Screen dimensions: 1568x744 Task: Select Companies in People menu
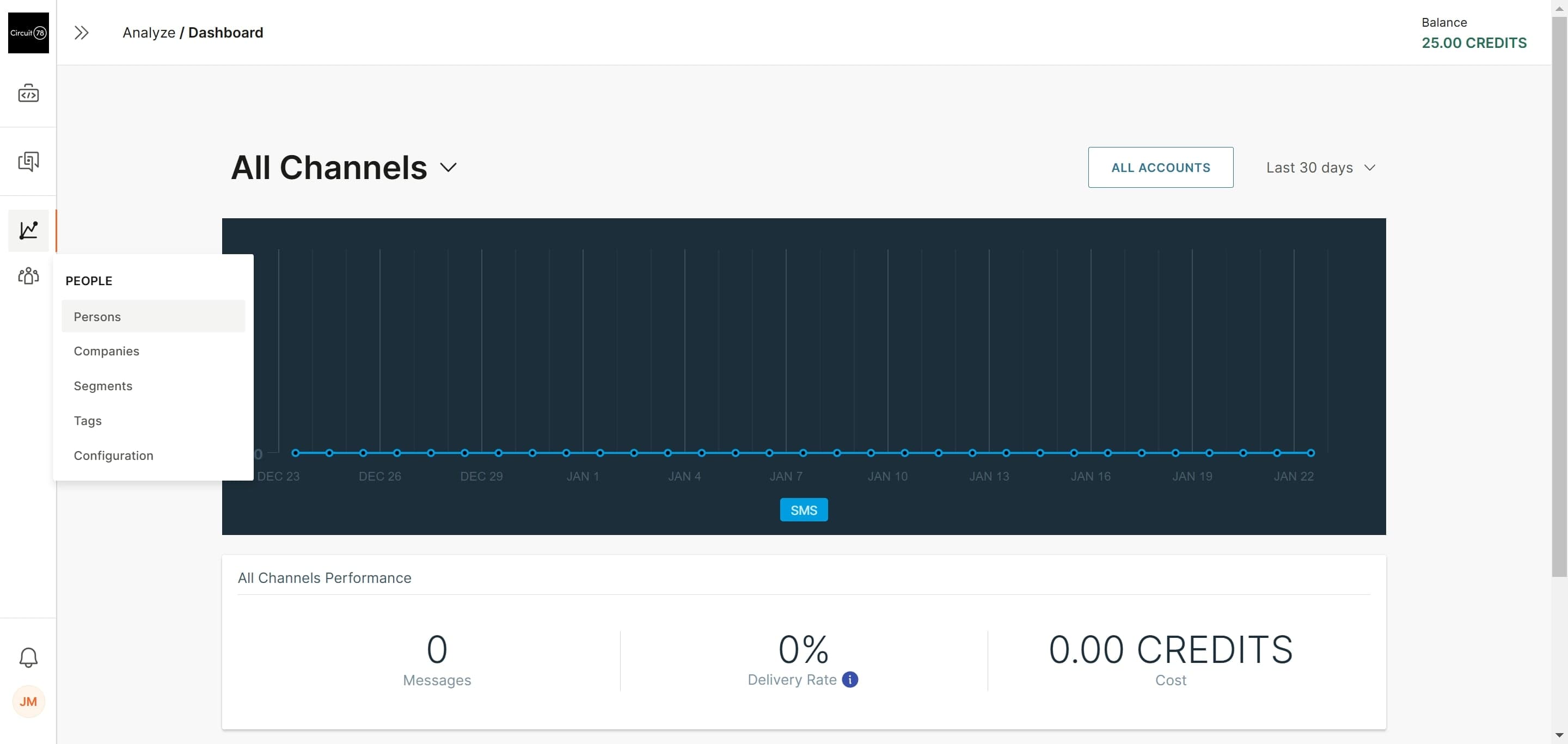(x=154, y=351)
